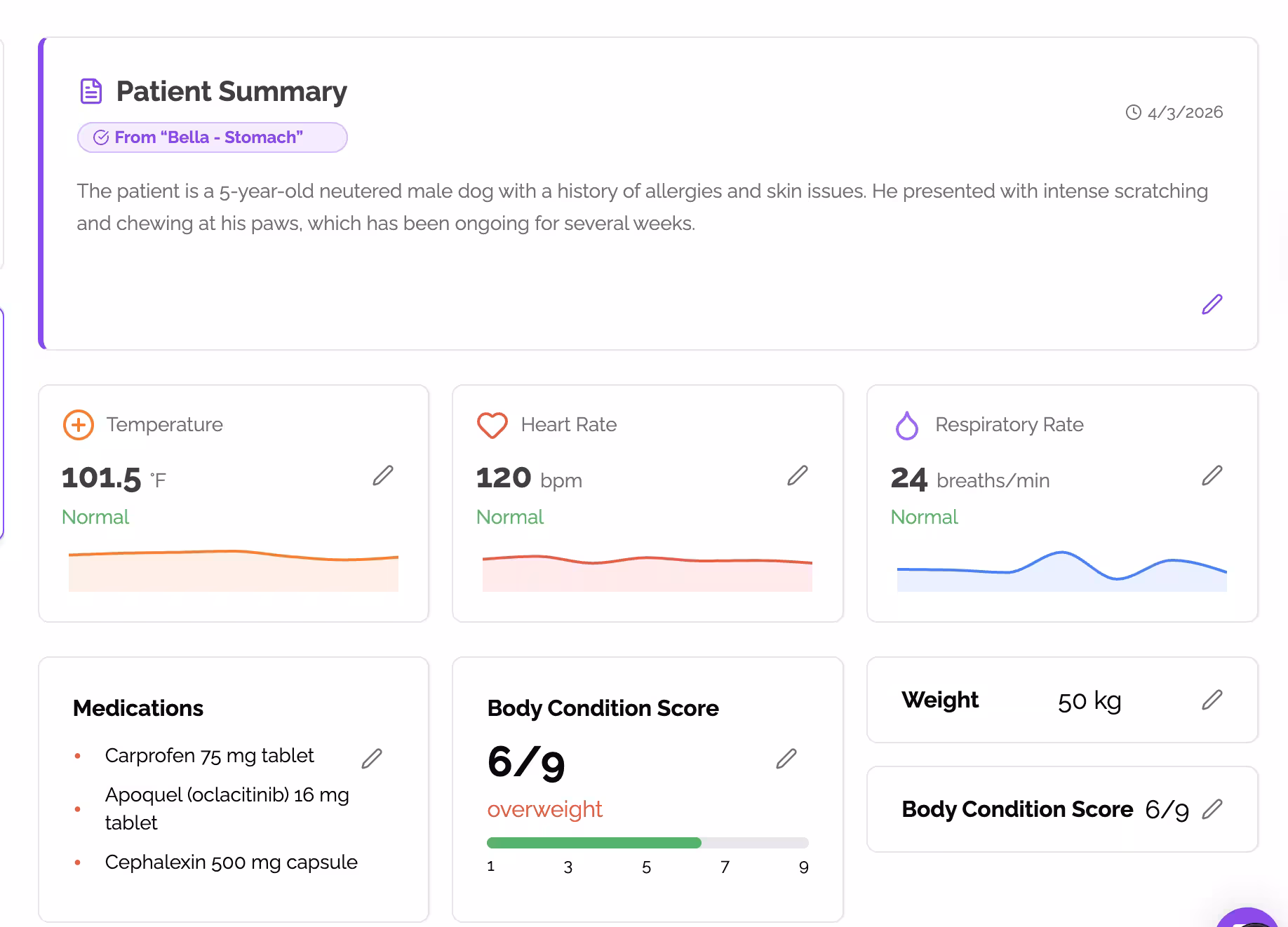Edit the Medications list
This screenshot has width=1288, height=927.
(x=373, y=758)
